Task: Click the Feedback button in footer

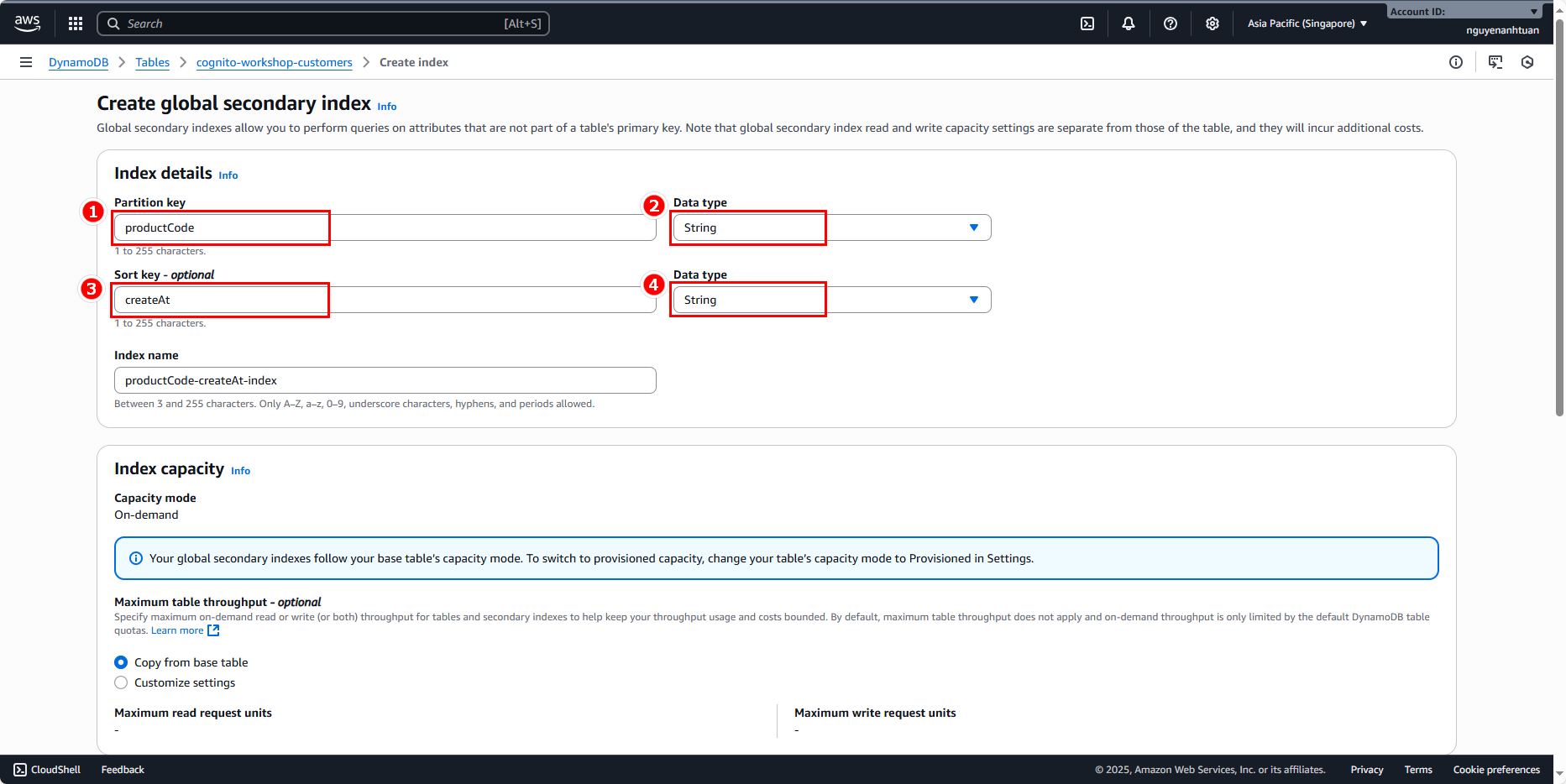Action: 123,770
